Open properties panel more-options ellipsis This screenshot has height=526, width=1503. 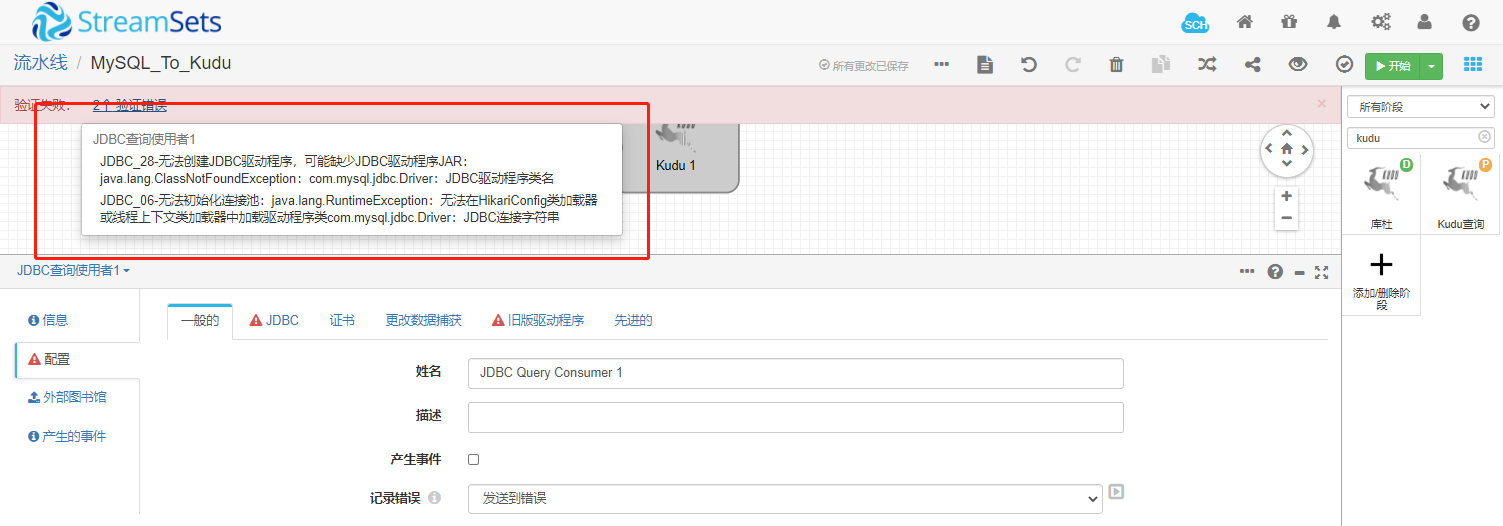tap(1247, 271)
